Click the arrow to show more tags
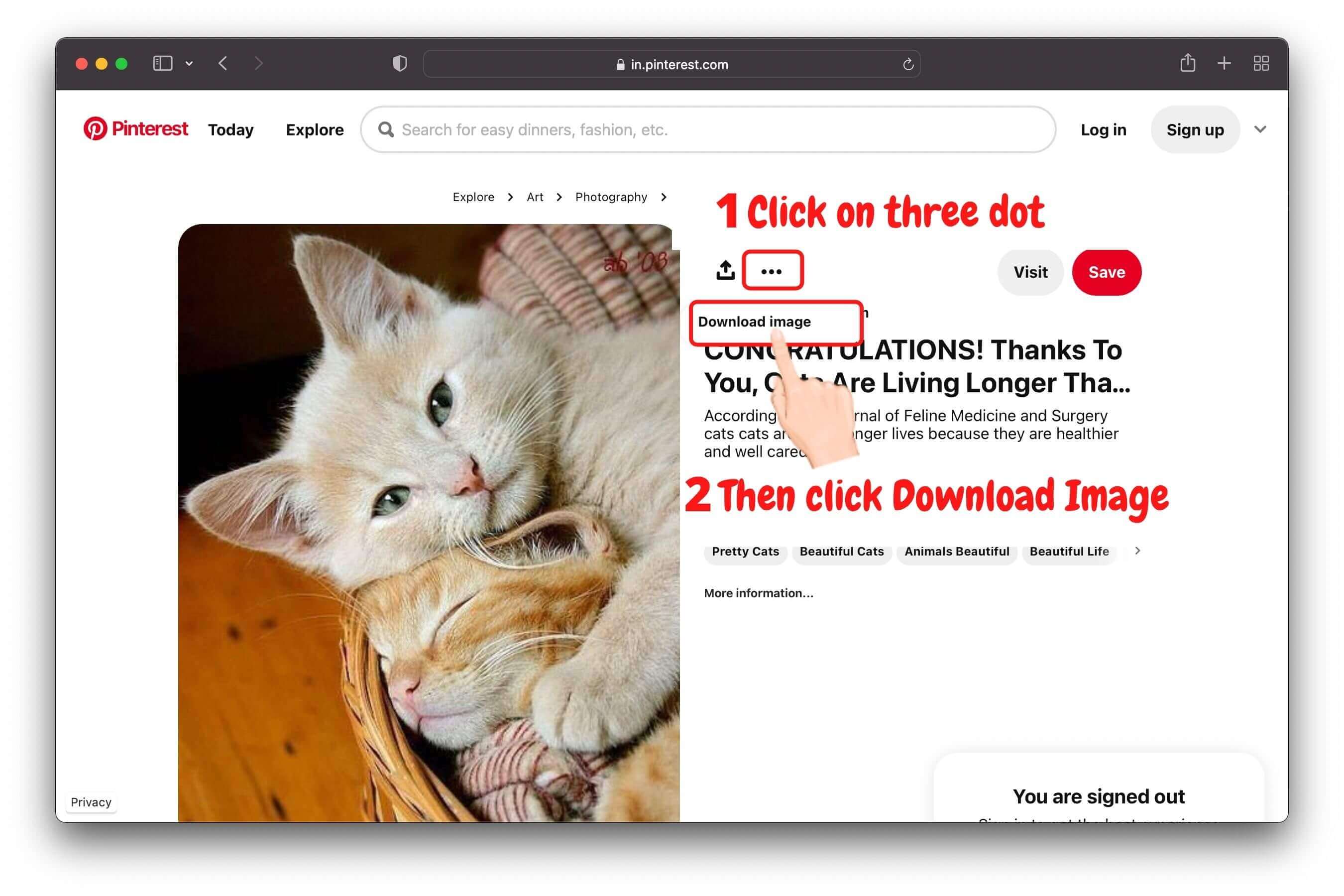 click(x=1136, y=551)
